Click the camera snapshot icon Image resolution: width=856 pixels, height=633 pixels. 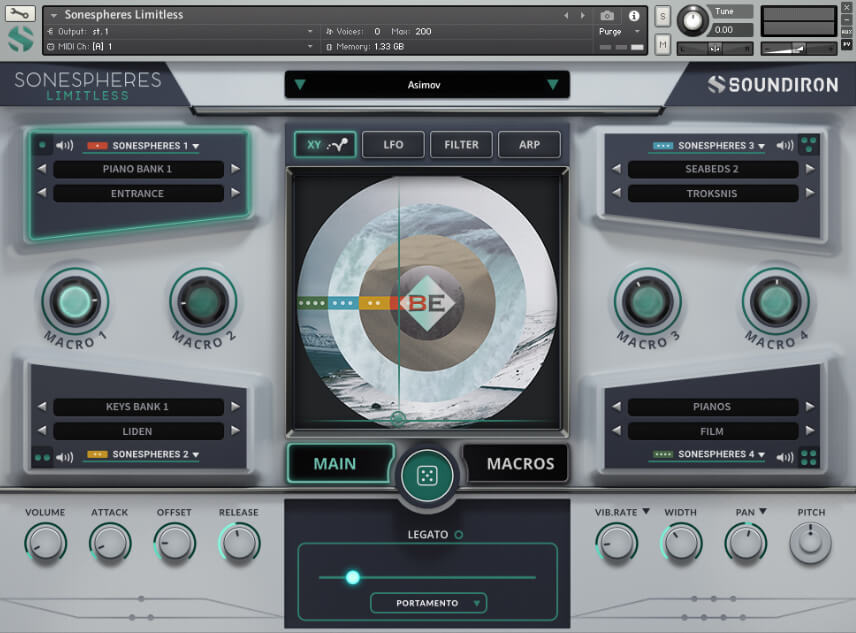click(x=607, y=15)
